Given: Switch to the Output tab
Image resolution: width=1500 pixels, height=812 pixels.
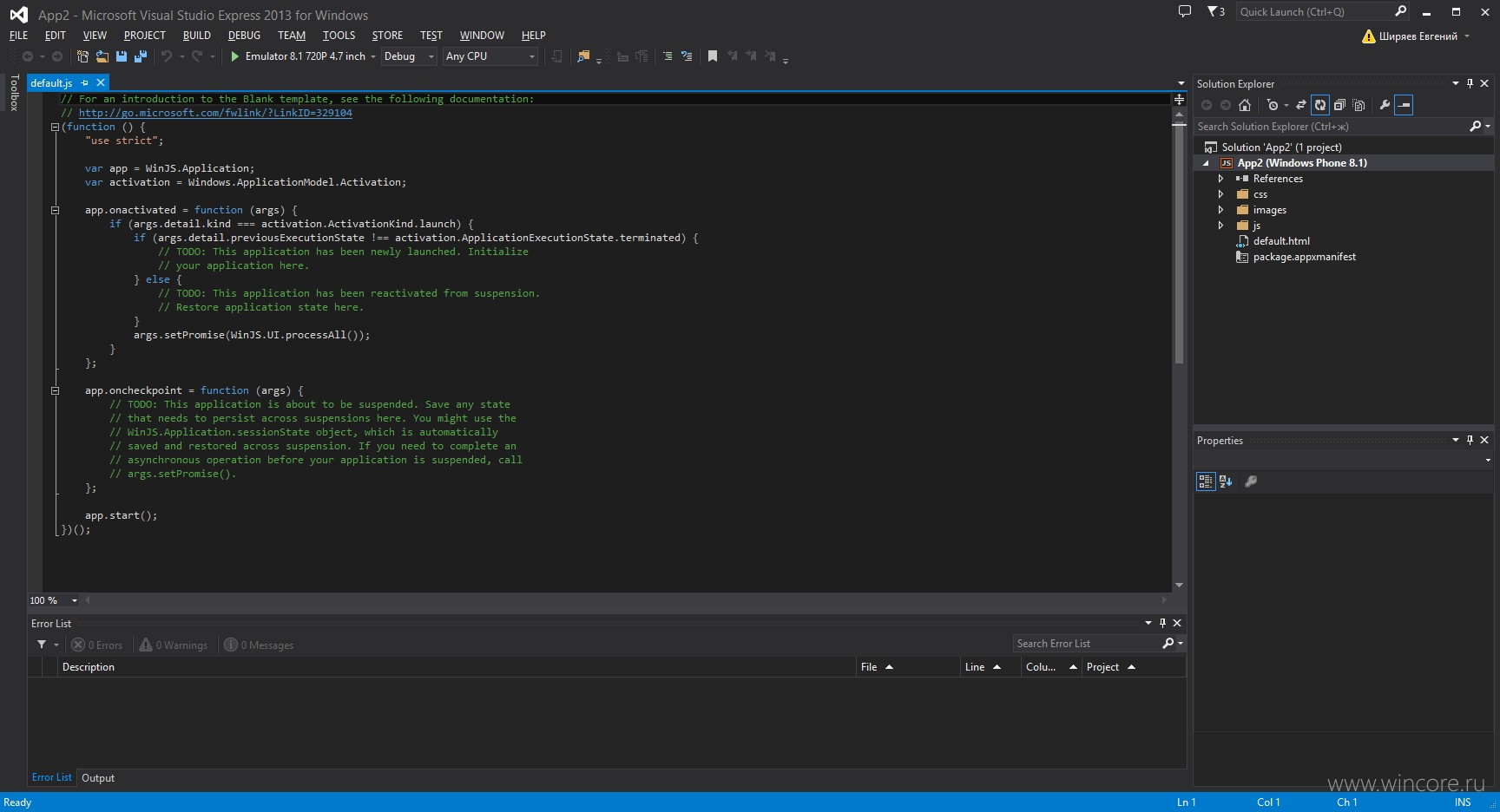Looking at the screenshot, I should 98,778.
